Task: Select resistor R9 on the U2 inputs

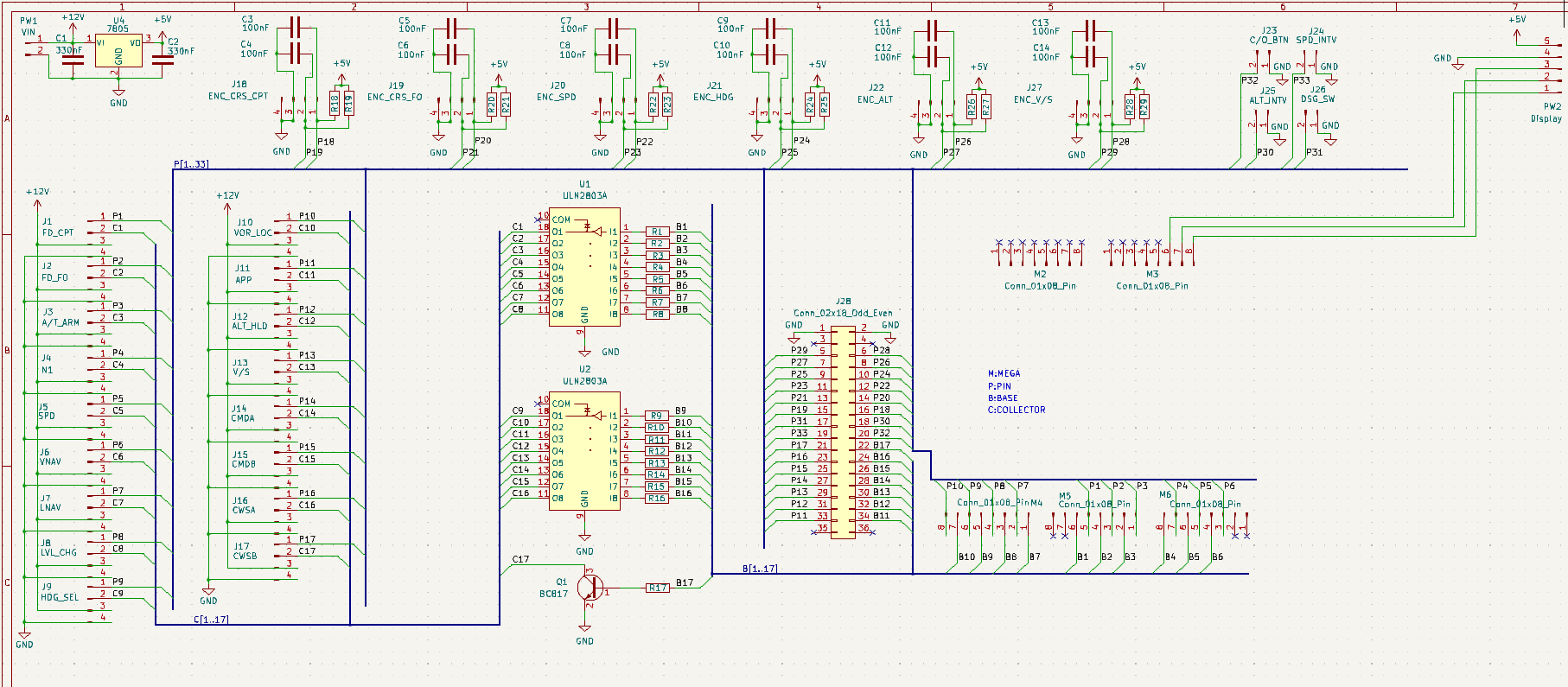Action: pyautogui.click(x=658, y=416)
